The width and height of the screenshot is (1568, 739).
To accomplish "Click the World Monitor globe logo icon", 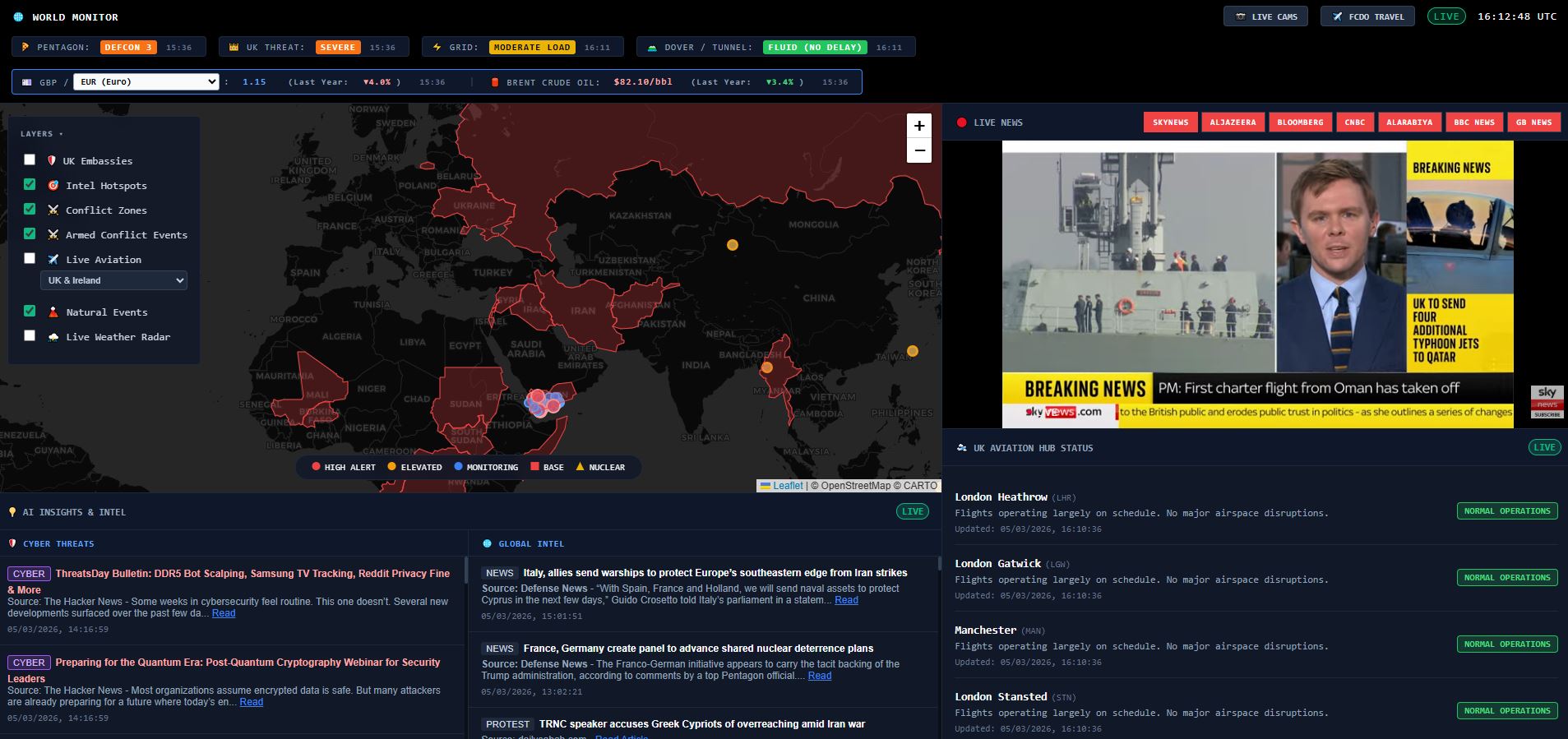I will tap(18, 17).
